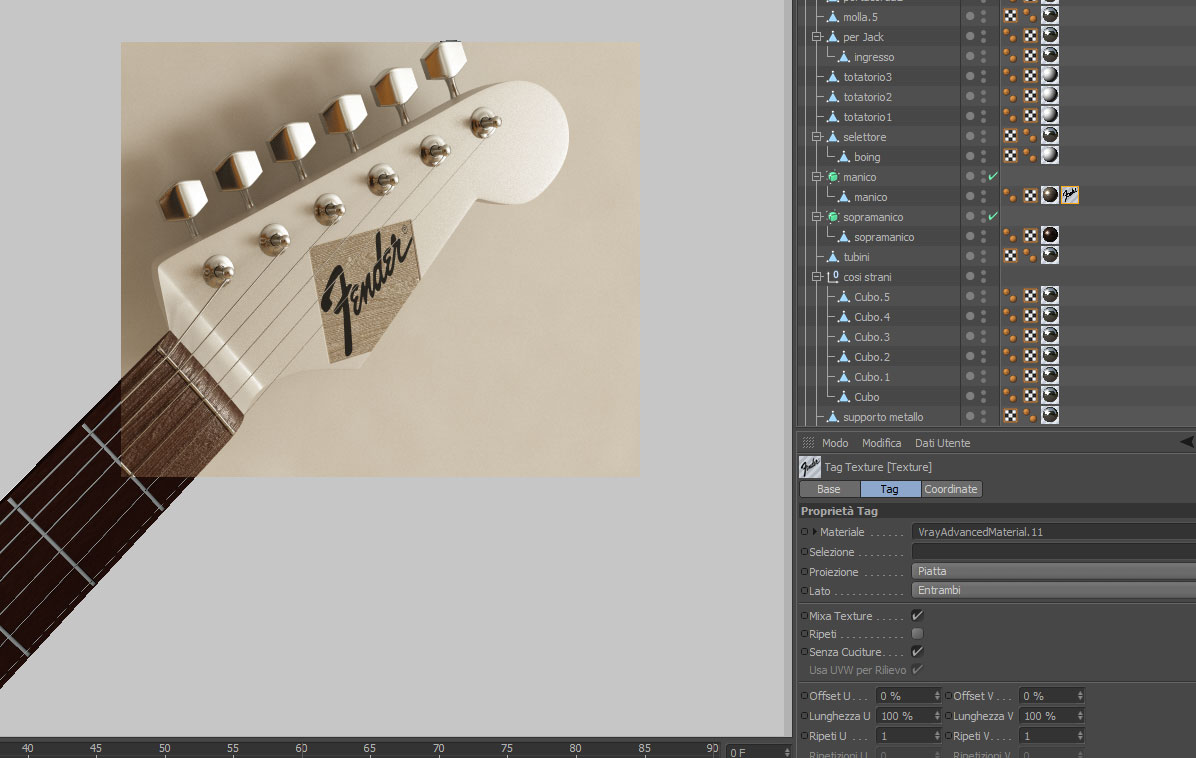The height and width of the screenshot is (758, 1196).
Task: Collapse the per Jack tree node
Action: [817, 37]
